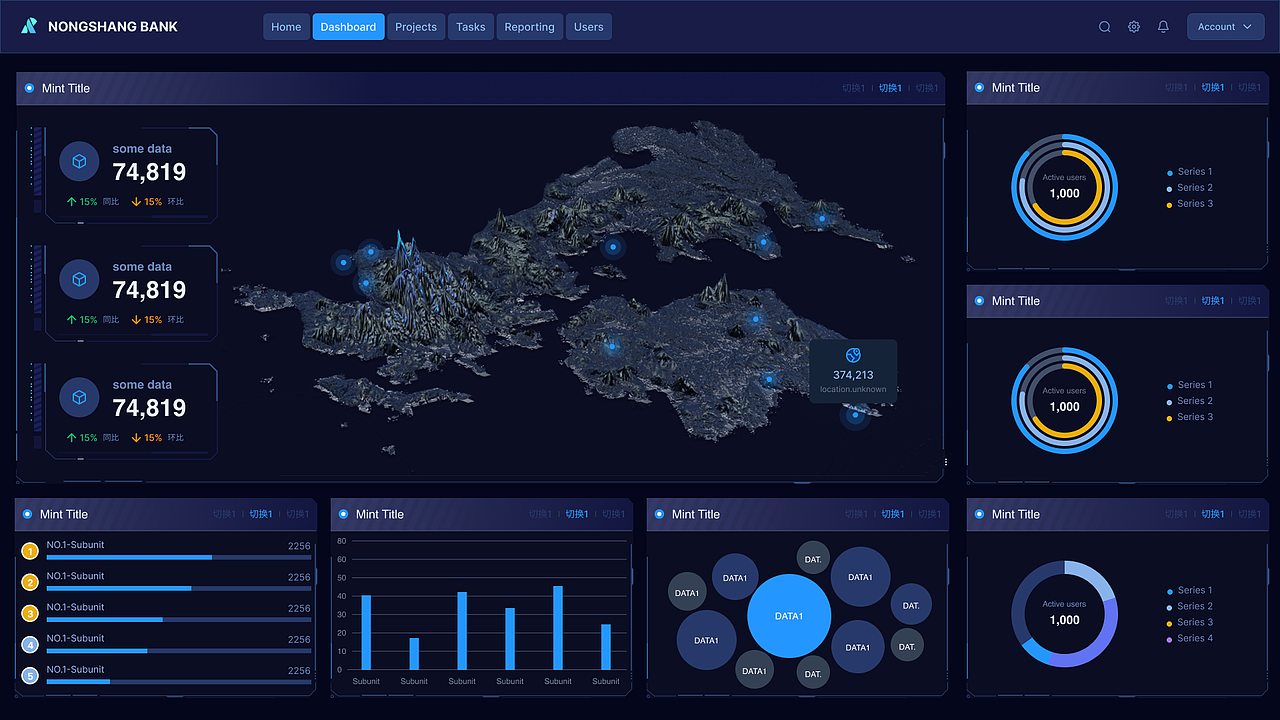
Task: Open the Reporting tab
Action: pyautogui.click(x=529, y=27)
